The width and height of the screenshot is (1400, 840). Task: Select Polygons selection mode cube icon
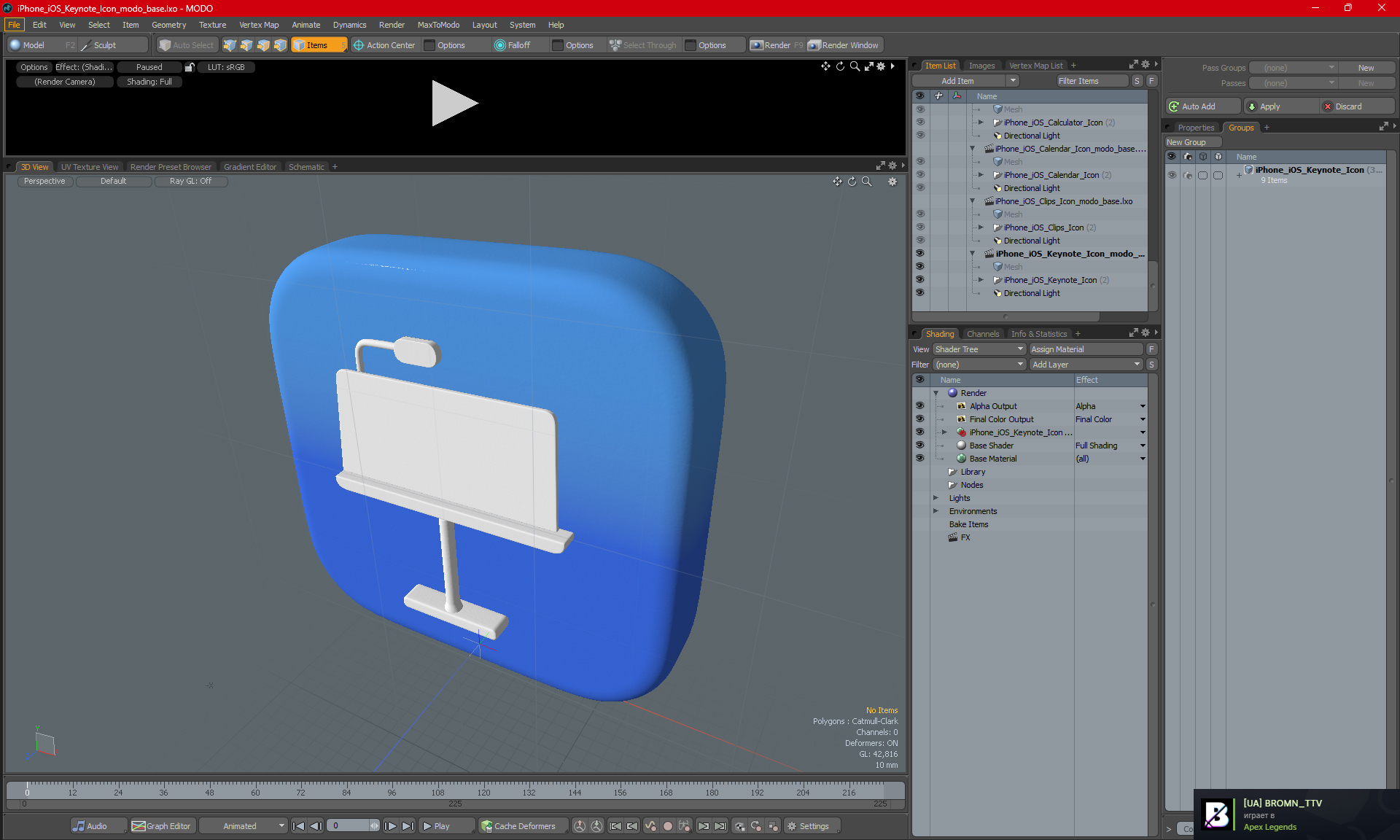(263, 45)
